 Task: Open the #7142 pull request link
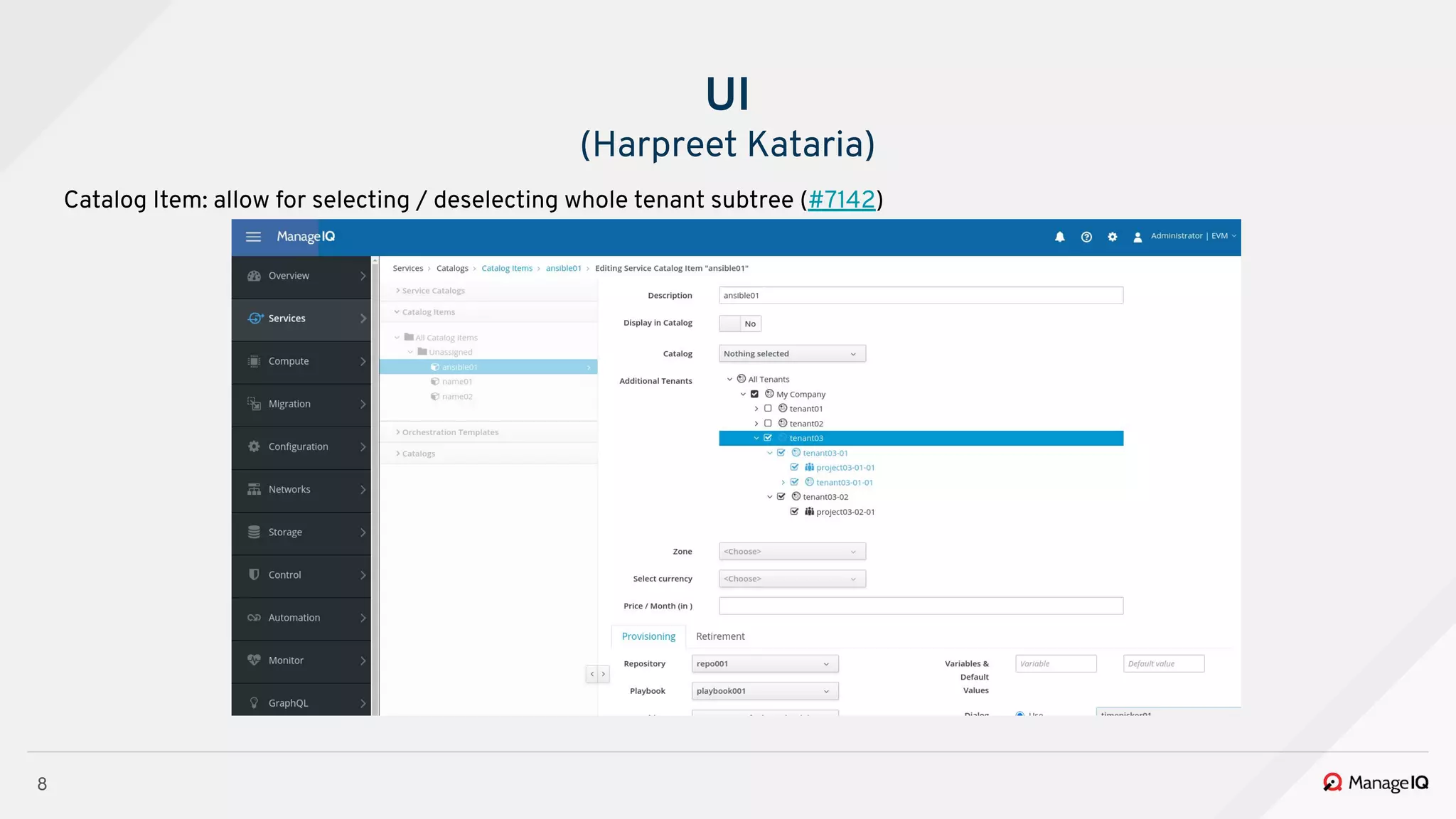click(x=842, y=200)
